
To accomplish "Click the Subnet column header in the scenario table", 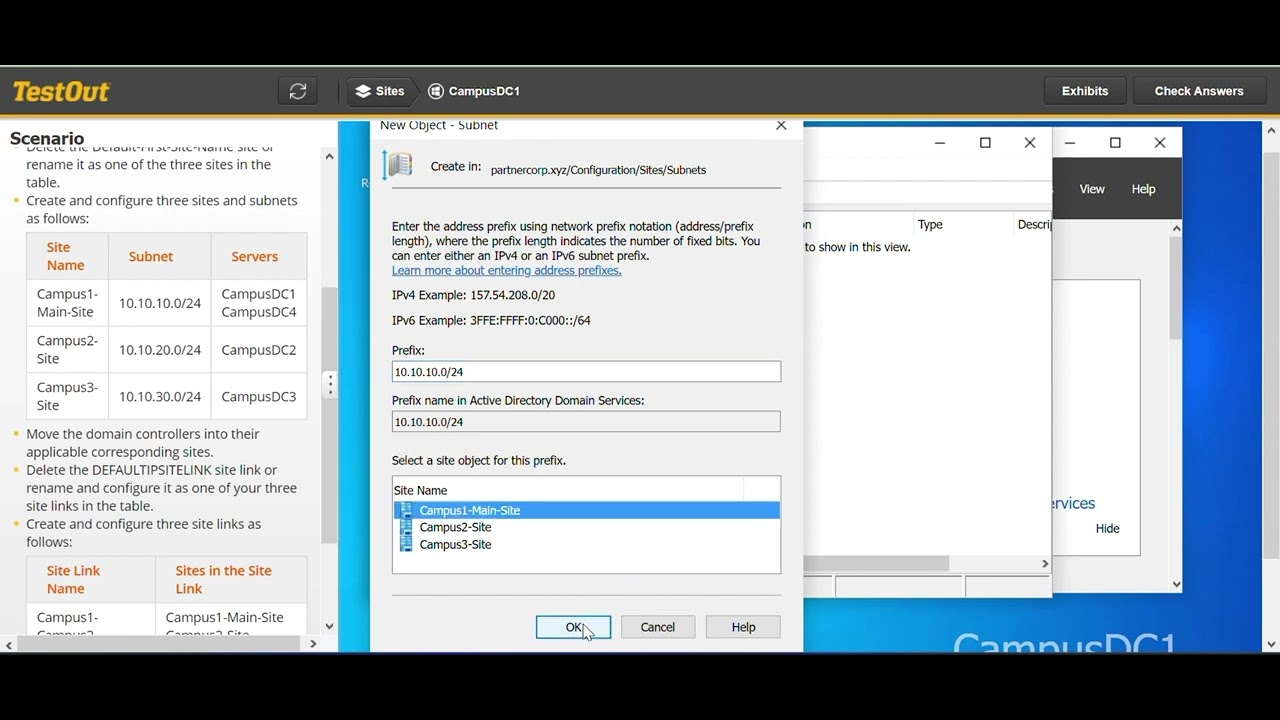I will [151, 257].
